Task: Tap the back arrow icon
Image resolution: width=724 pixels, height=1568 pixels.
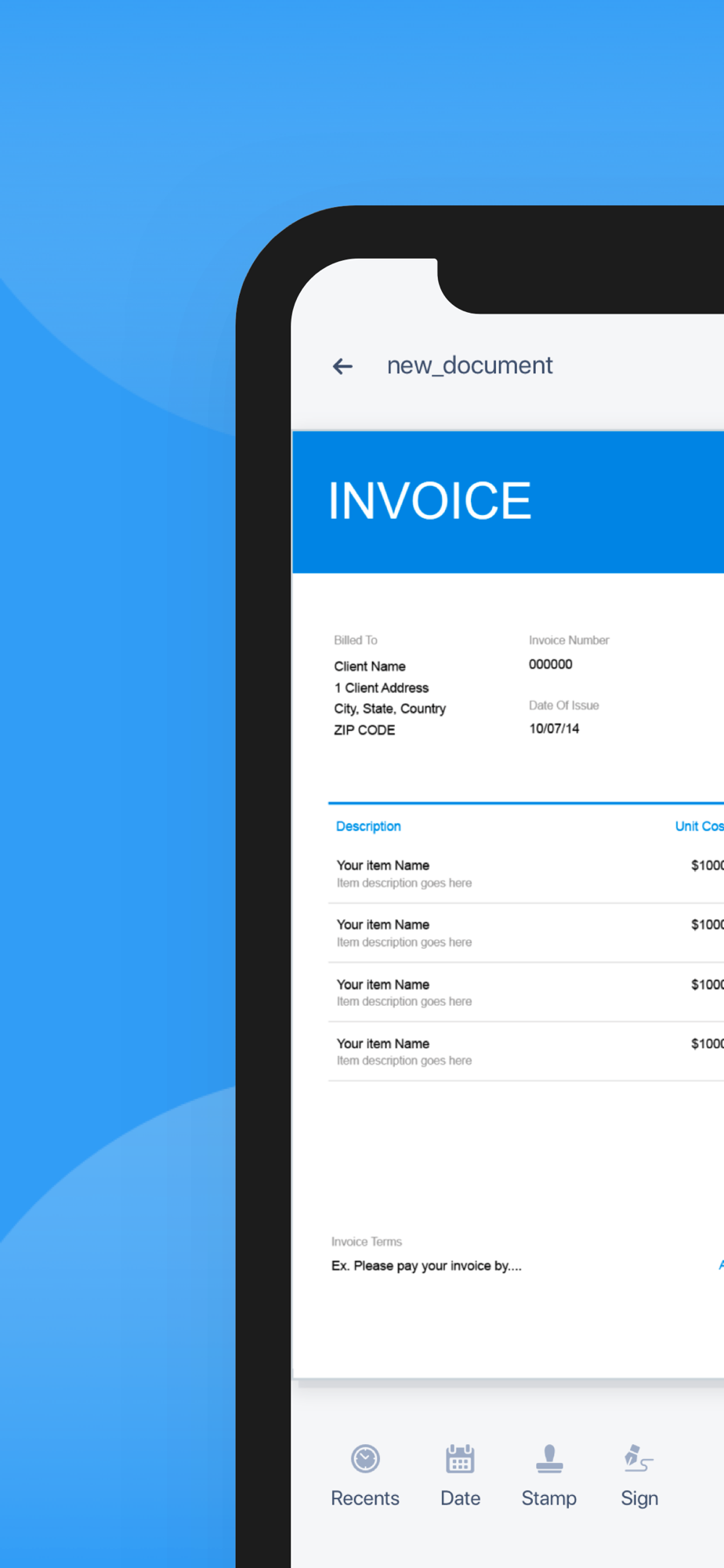Action: (x=342, y=366)
